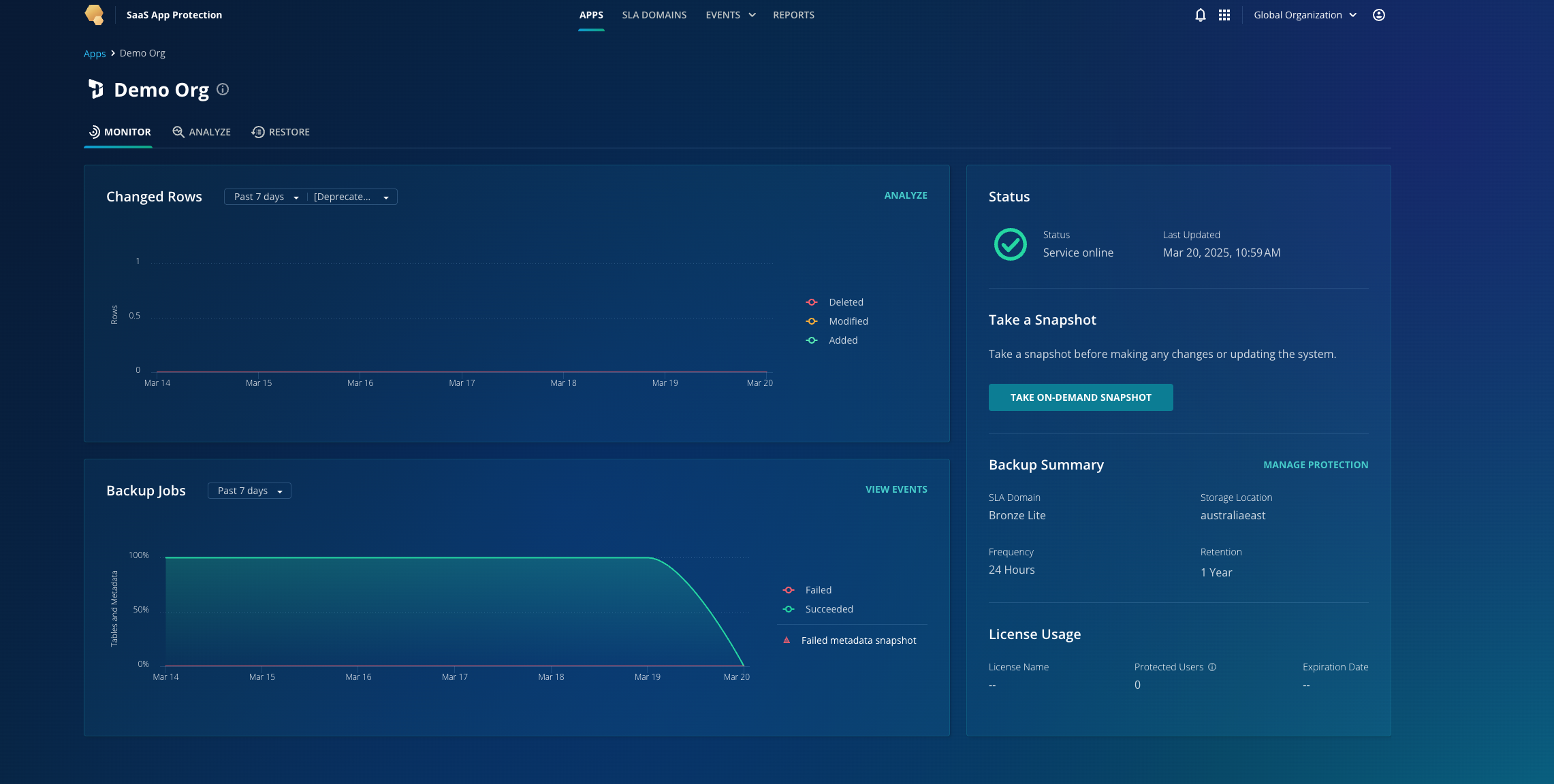This screenshot has width=1554, height=784.
Task: Open the notifications bell
Action: point(1201,15)
